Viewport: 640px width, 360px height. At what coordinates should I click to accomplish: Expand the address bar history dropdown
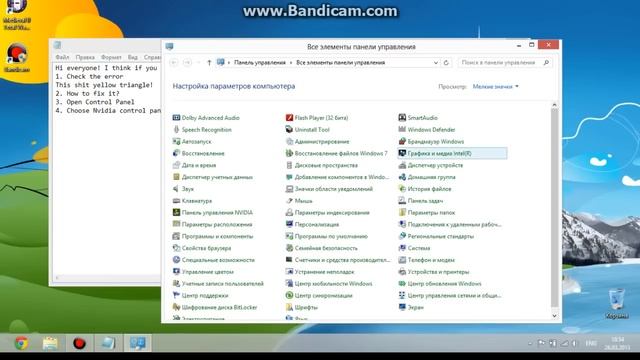pyautogui.click(x=436, y=62)
